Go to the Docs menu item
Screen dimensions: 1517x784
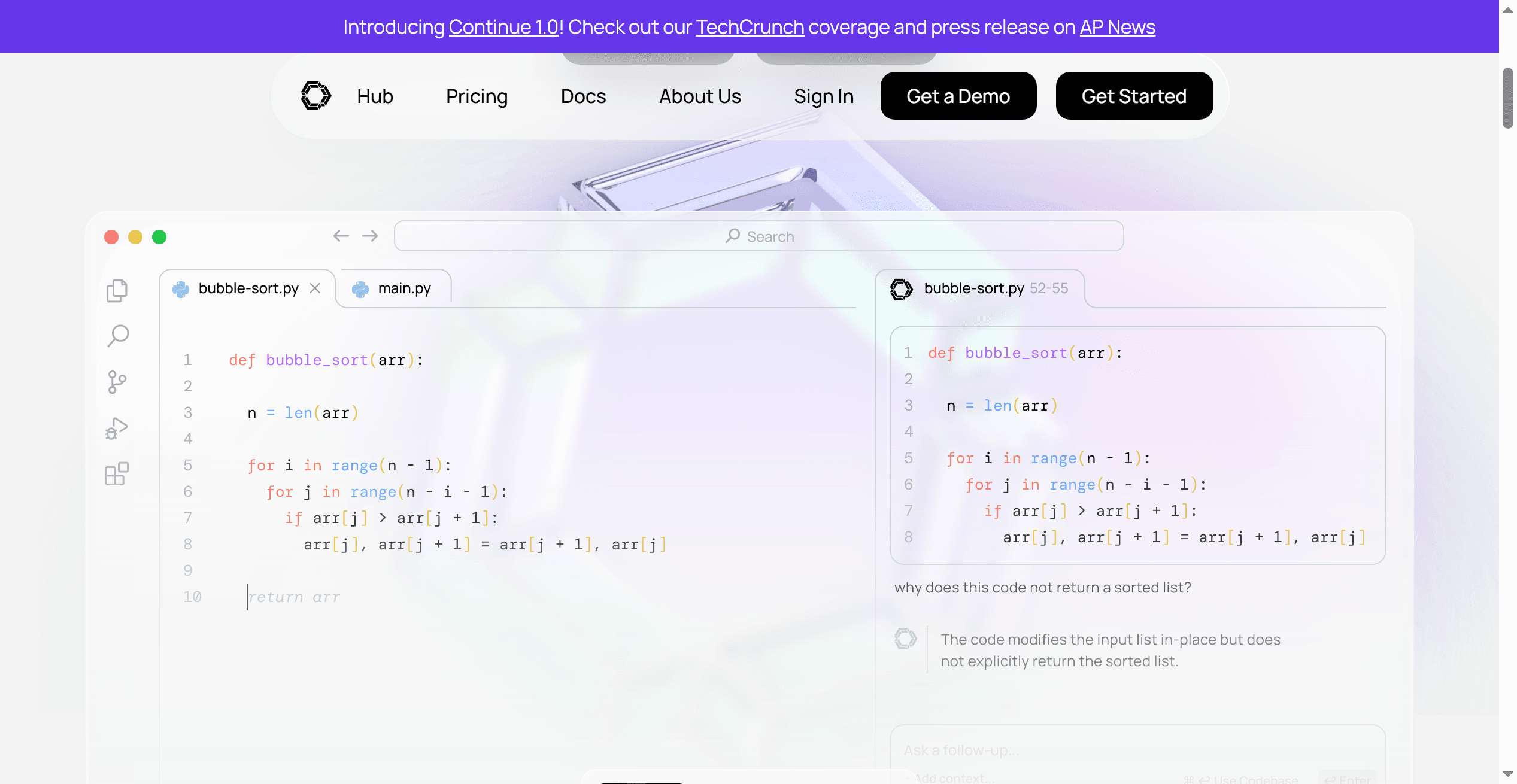[x=583, y=96]
